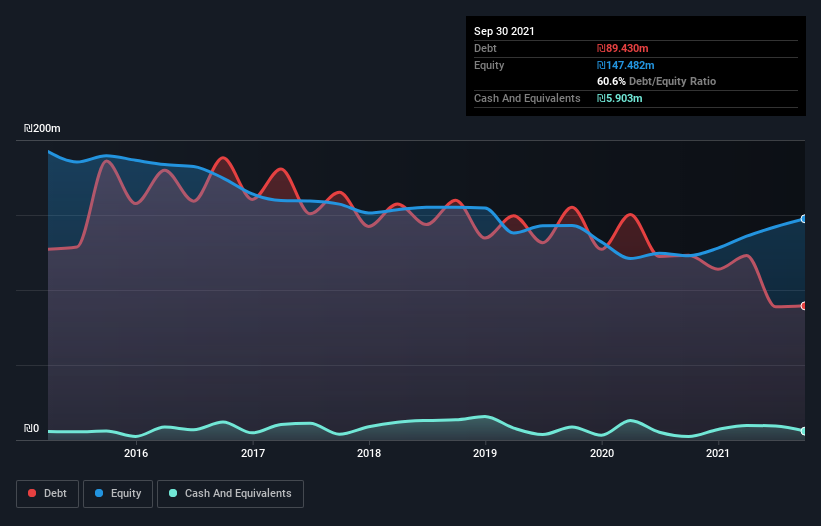Click the ₪200m y-axis label
The height and width of the screenshot is (526, 821).
click(42, 128)
